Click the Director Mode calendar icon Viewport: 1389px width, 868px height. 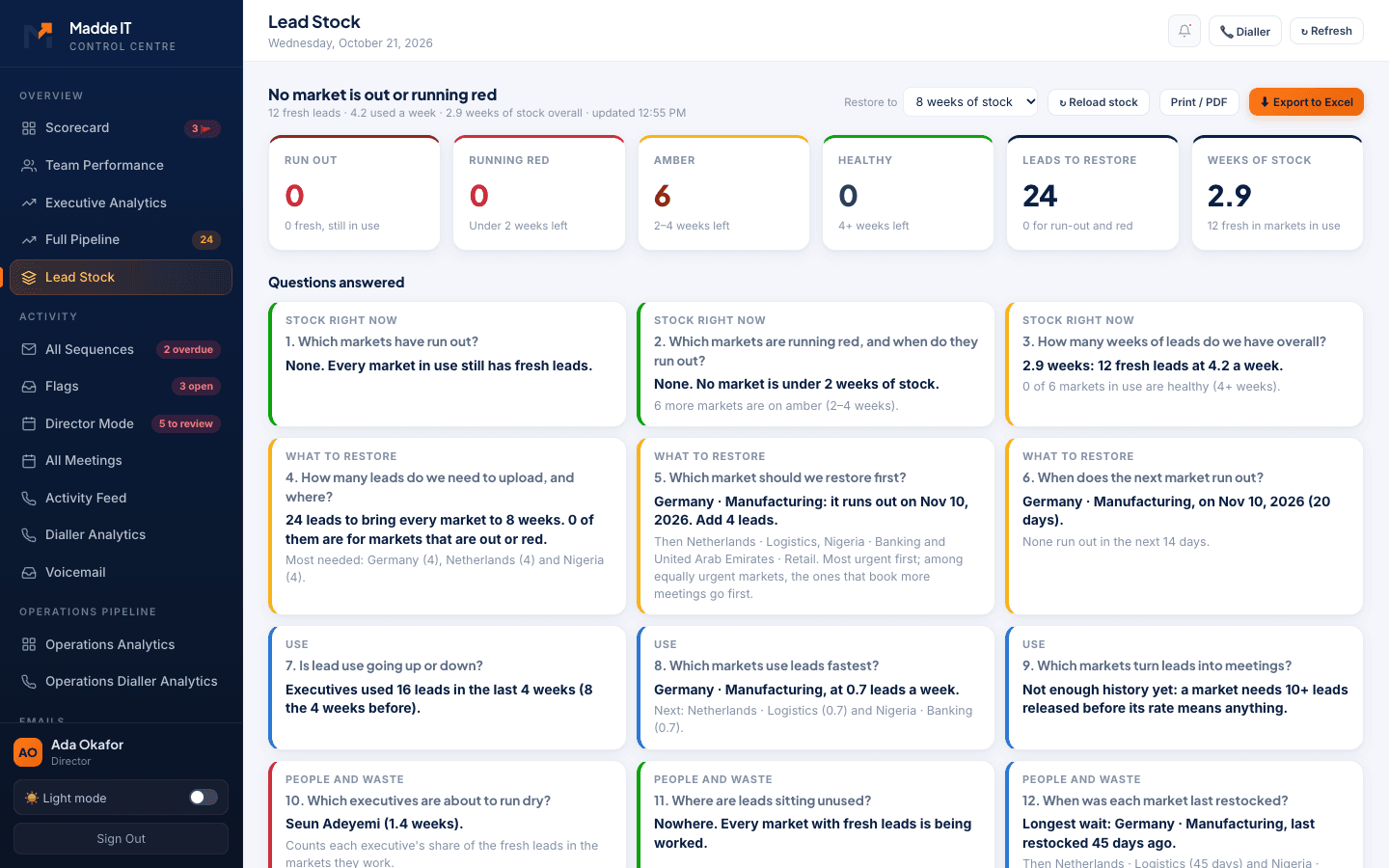click(29, 424)
